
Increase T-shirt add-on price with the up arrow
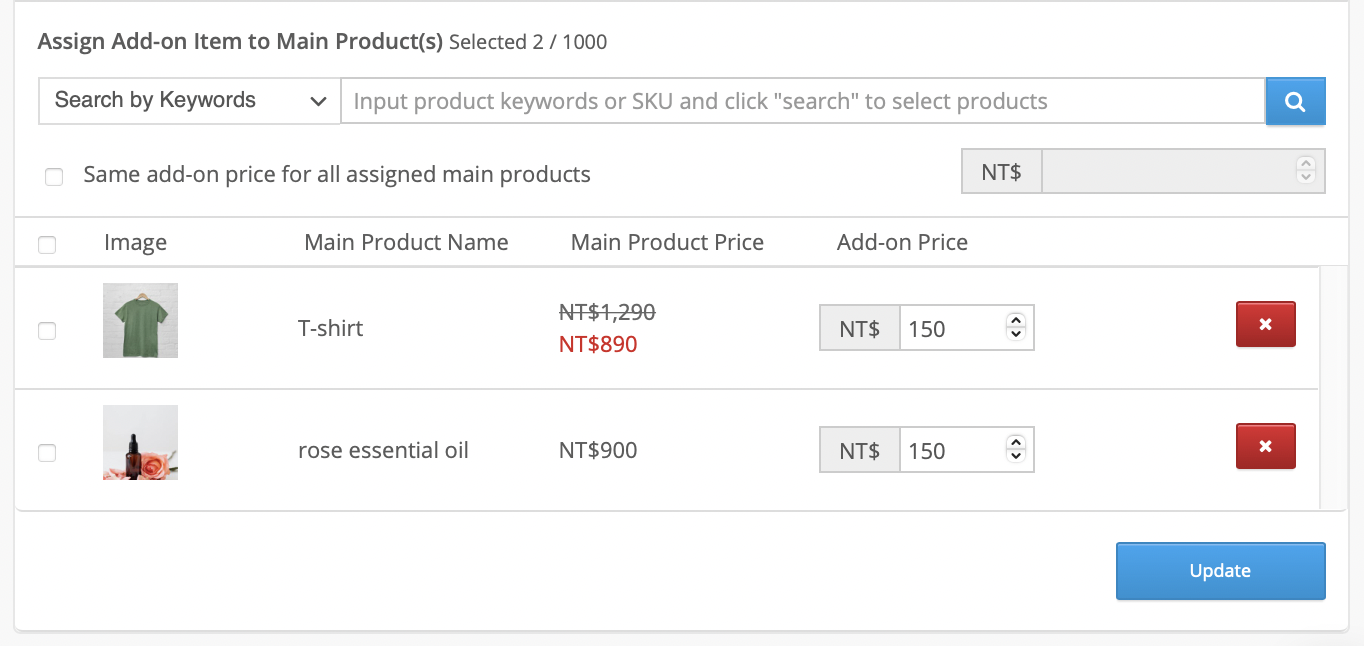[1016, 321]
